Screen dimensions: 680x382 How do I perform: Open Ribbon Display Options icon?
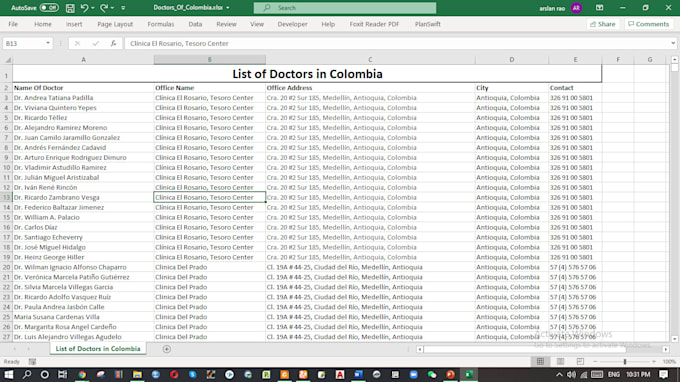[x=599, y=8]
